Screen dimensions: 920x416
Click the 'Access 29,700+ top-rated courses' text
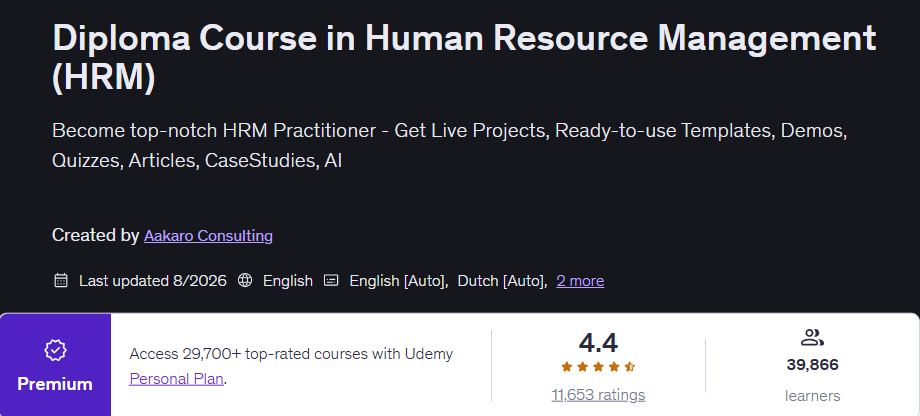(291, 354)
